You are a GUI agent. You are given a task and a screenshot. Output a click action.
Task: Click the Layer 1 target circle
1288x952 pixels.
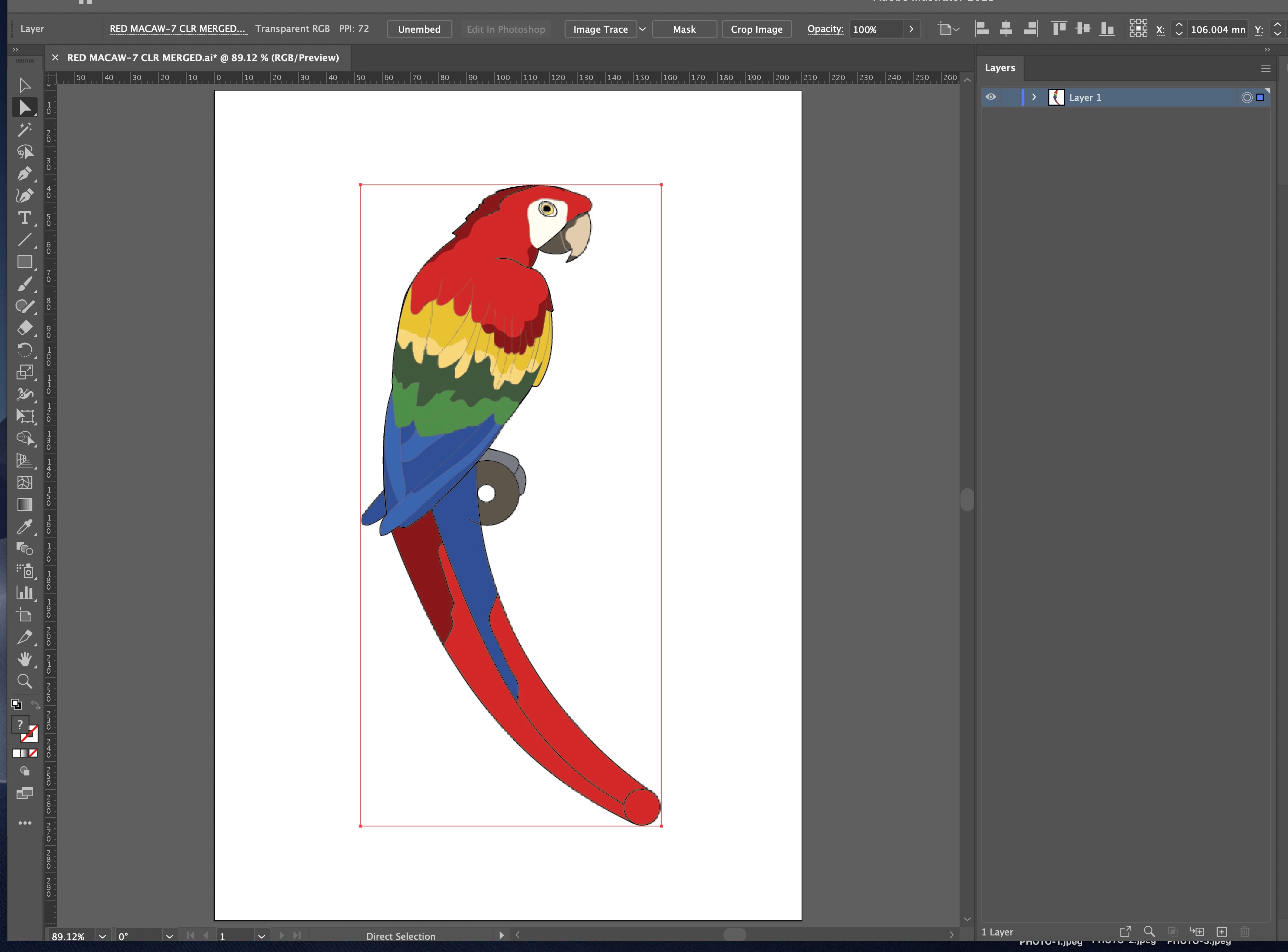coord(1246,98)
